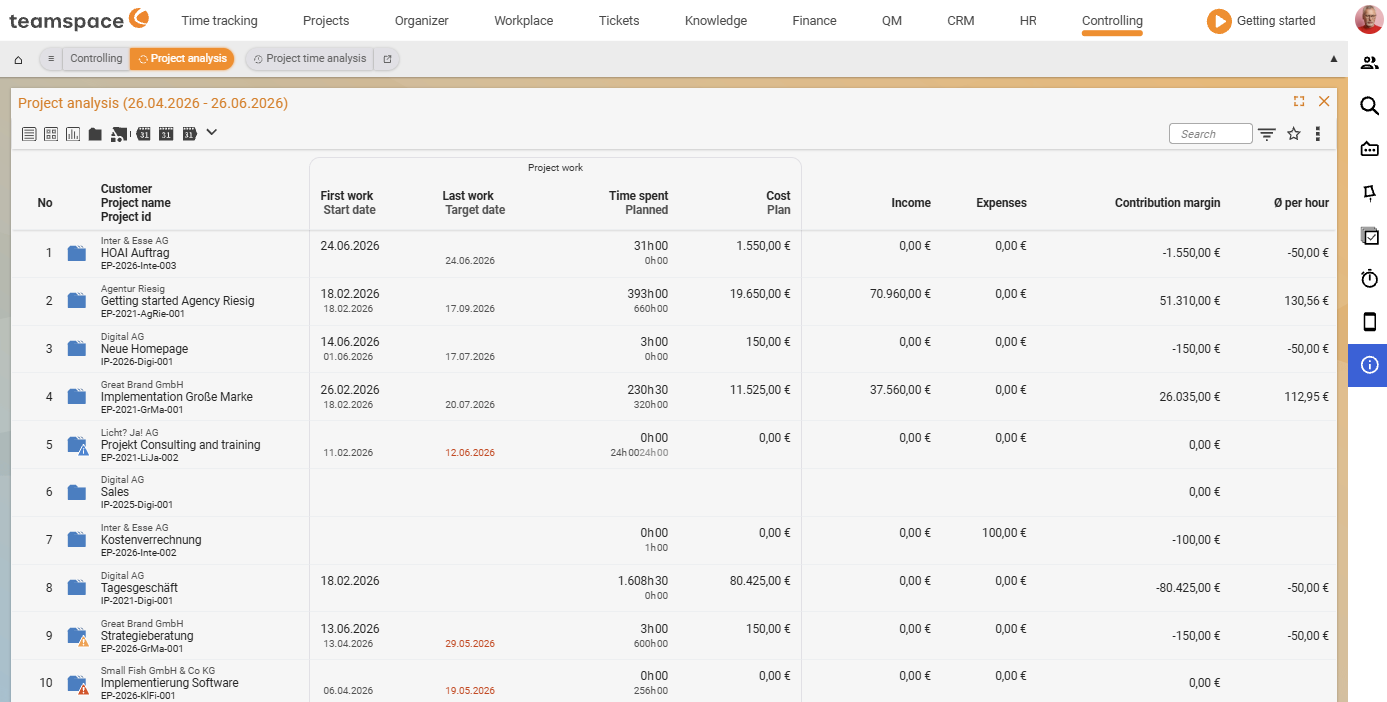Sort by Expenses column header
This screenshot has height=702, width=1387.
[1001, 203]
